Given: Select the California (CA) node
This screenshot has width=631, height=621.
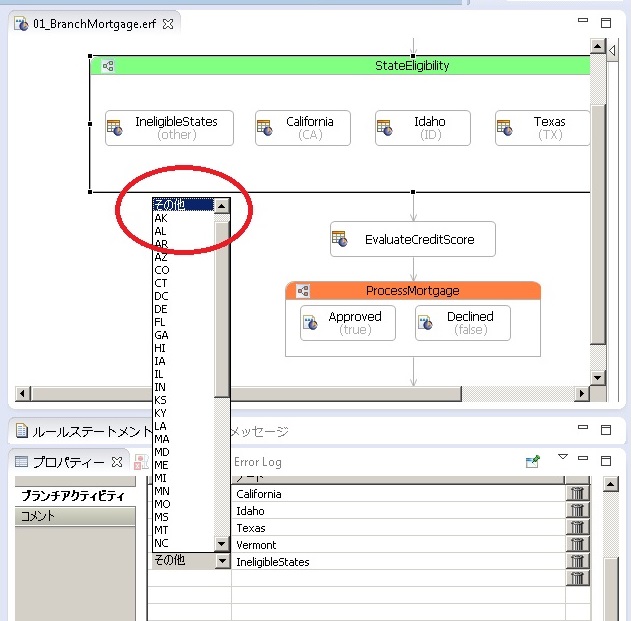Looking at the screenshot, I should pyautogui.click(x=303, y=128).
